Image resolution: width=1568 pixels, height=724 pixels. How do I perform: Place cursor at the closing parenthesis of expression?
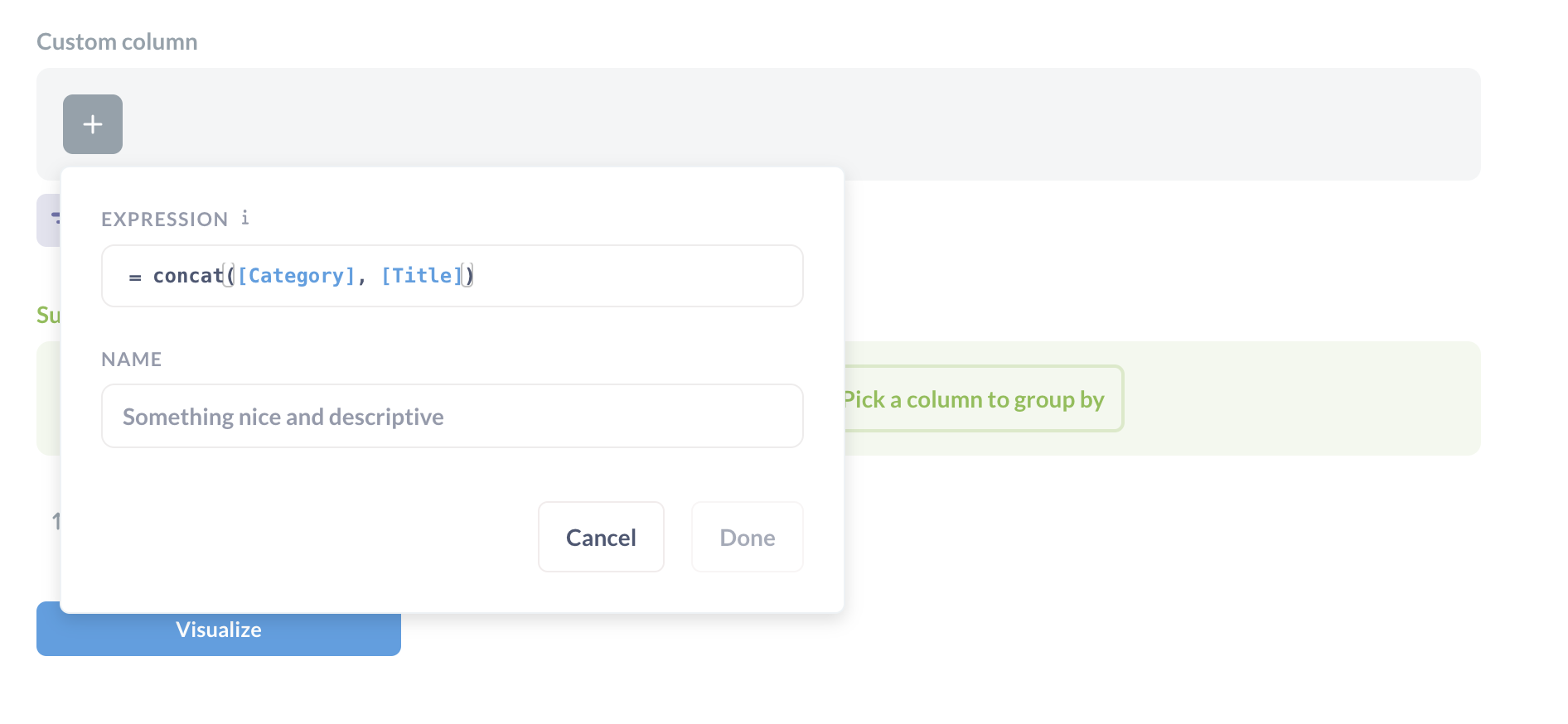tap(469, 276)
